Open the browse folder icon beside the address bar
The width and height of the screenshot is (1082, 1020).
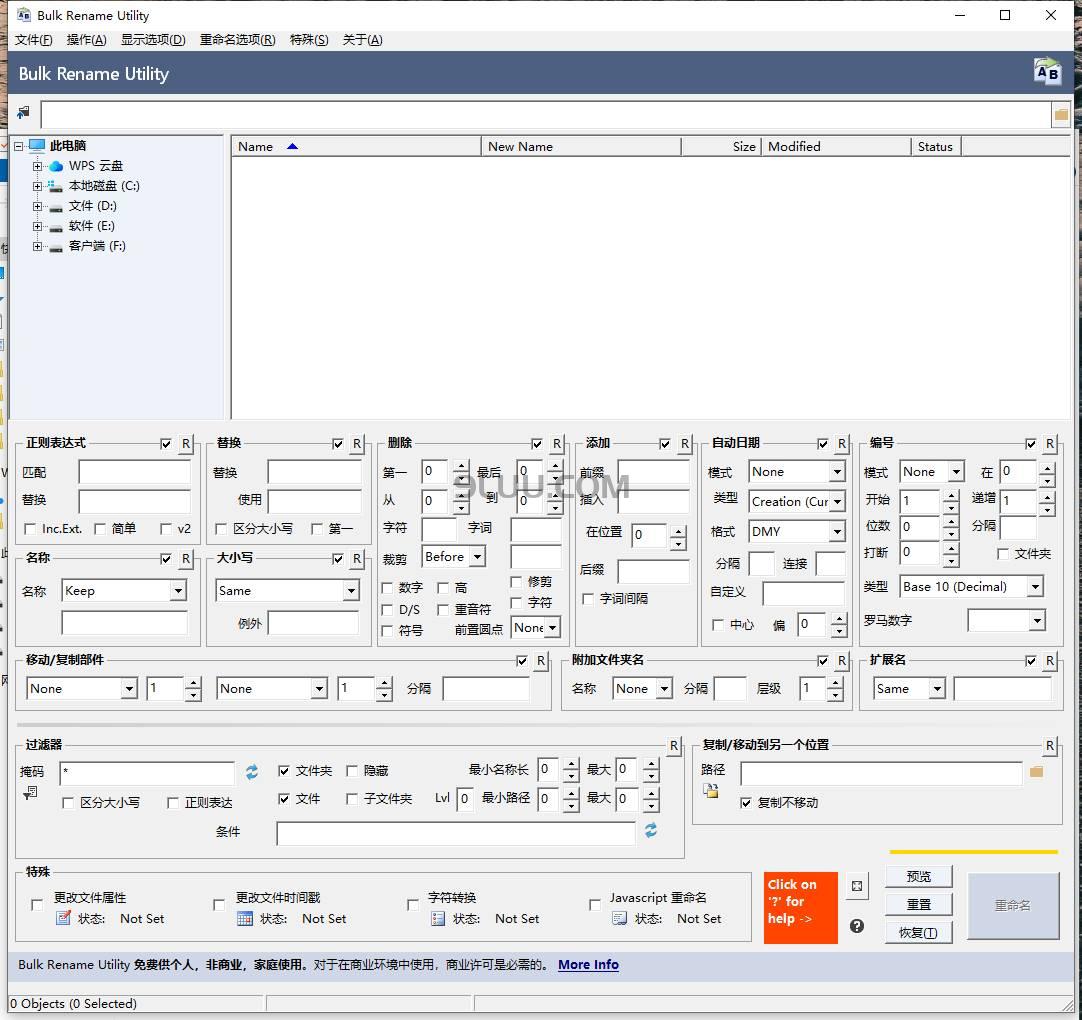[1061, 115]
